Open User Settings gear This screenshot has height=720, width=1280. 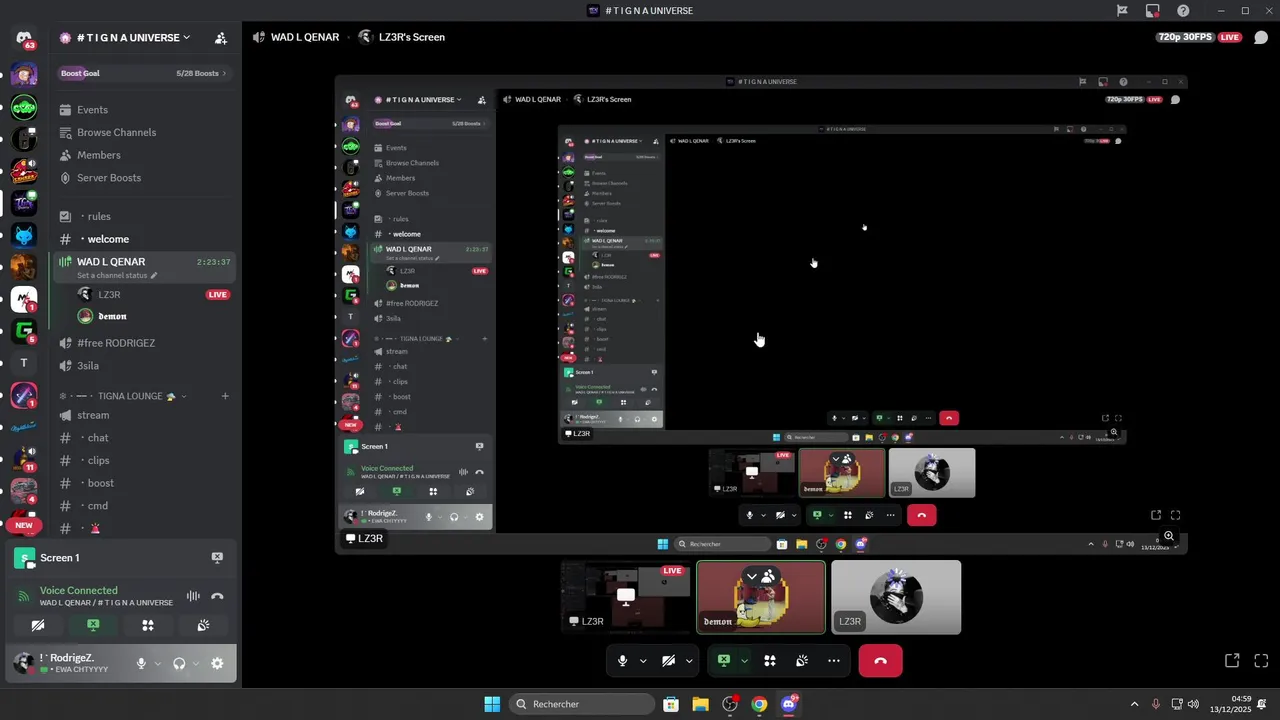[x=217, y=663]
